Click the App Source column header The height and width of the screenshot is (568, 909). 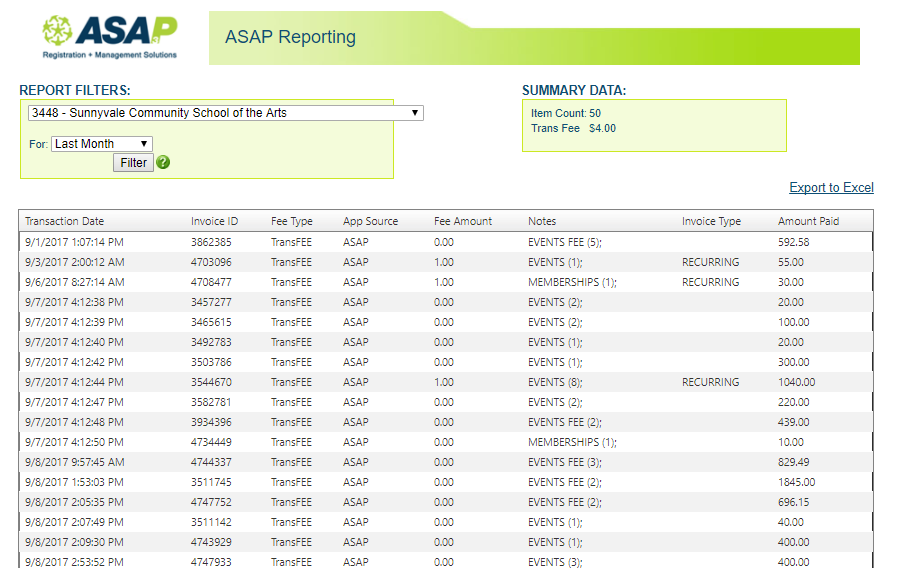[x=370, y=221]
